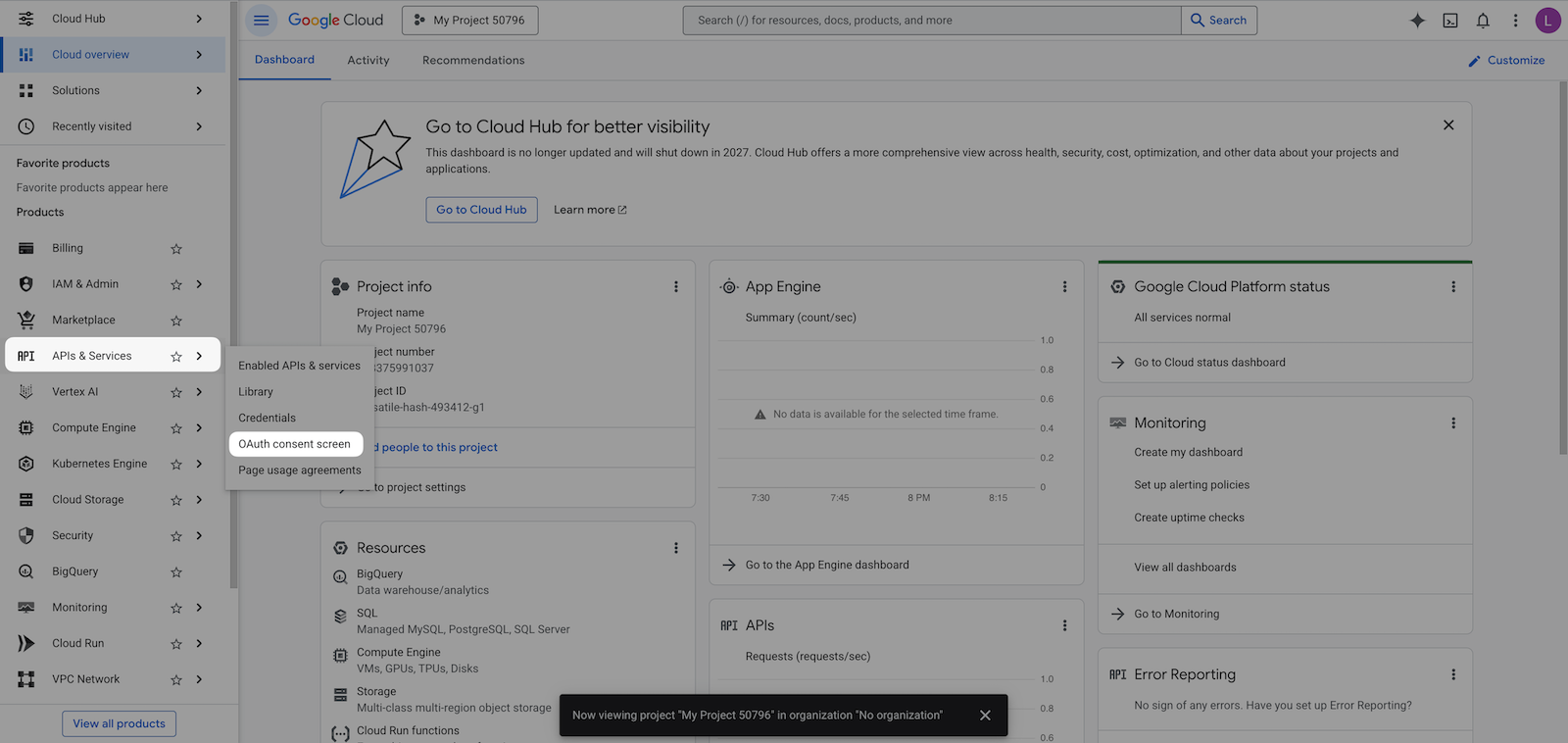This screenshot has height=743, width=1568.
Task: Close the project notification toast
Action: click(x=985, y=716)
